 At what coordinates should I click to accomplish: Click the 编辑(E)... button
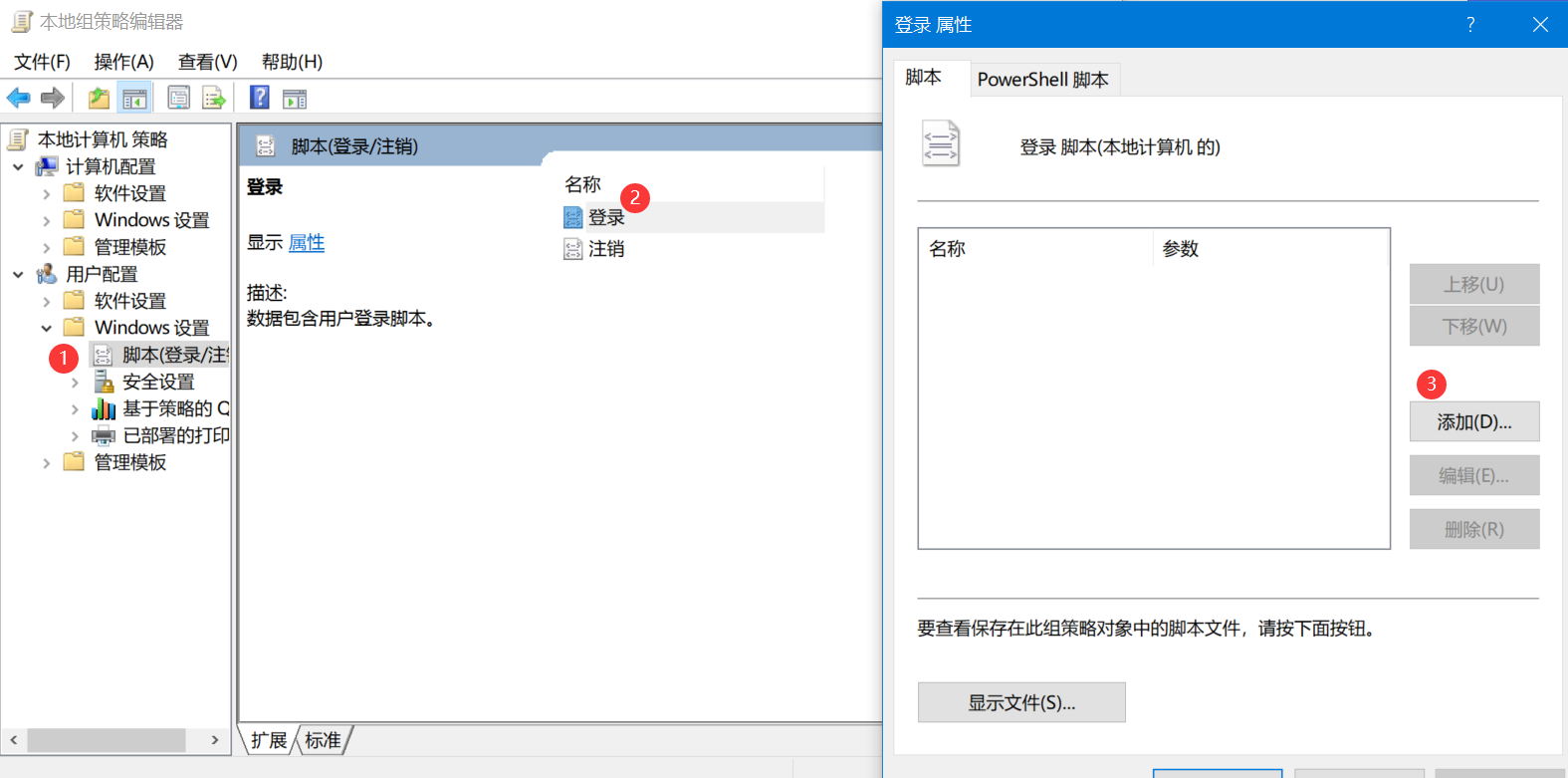tap(1474, 475)
